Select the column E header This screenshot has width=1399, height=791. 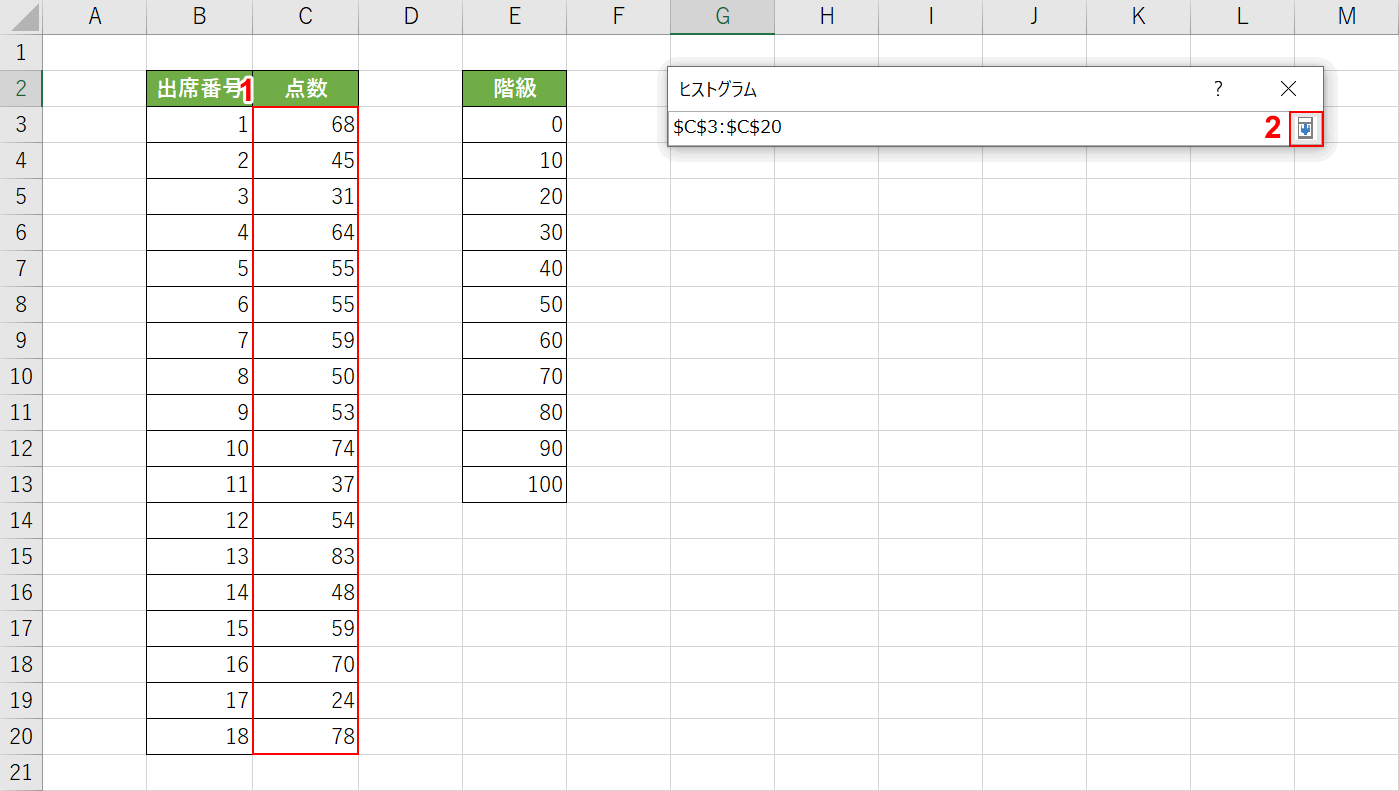pos(514,16)
